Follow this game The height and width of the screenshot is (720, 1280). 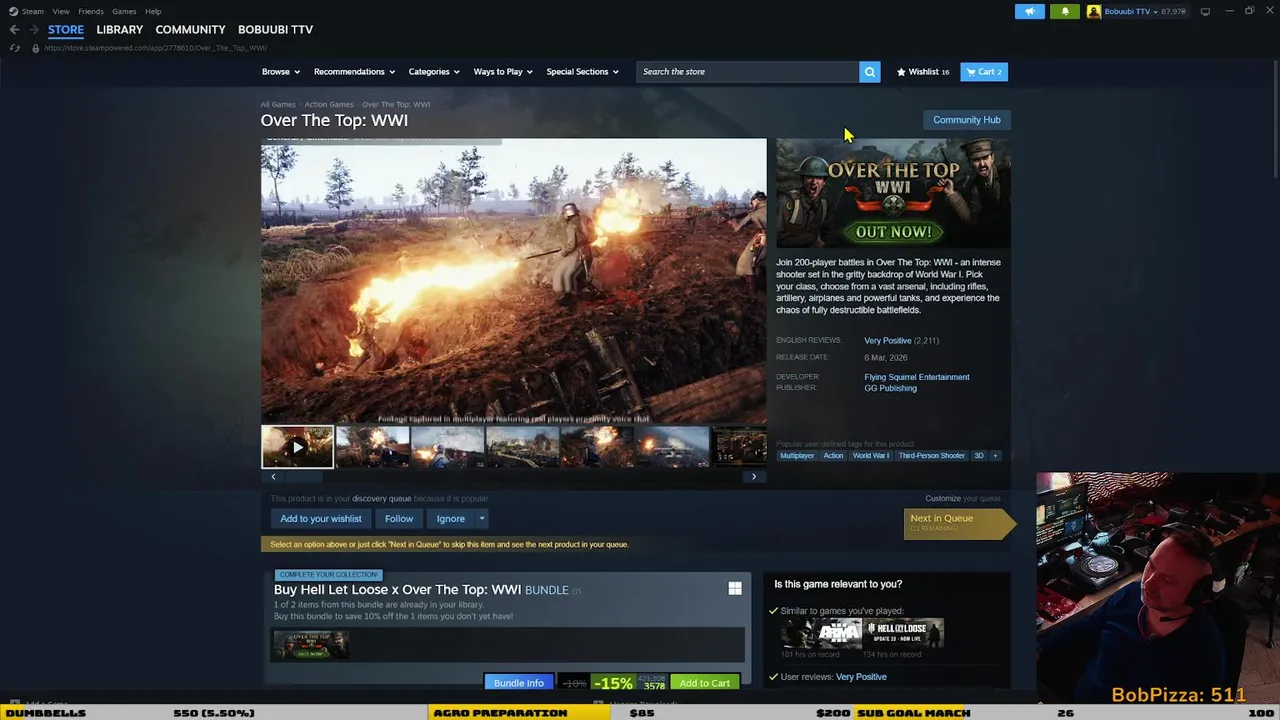399,518
